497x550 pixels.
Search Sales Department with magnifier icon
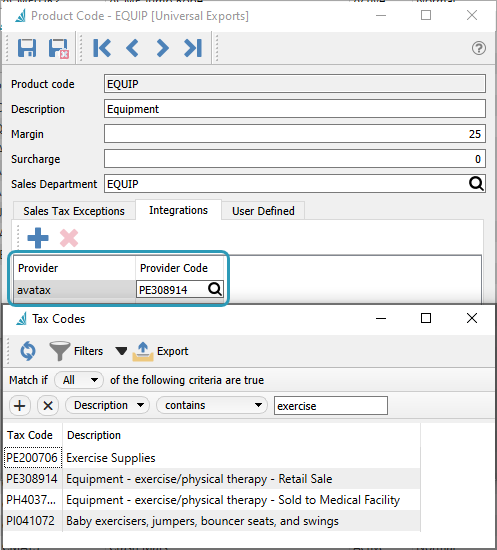(x=476, y=184)
